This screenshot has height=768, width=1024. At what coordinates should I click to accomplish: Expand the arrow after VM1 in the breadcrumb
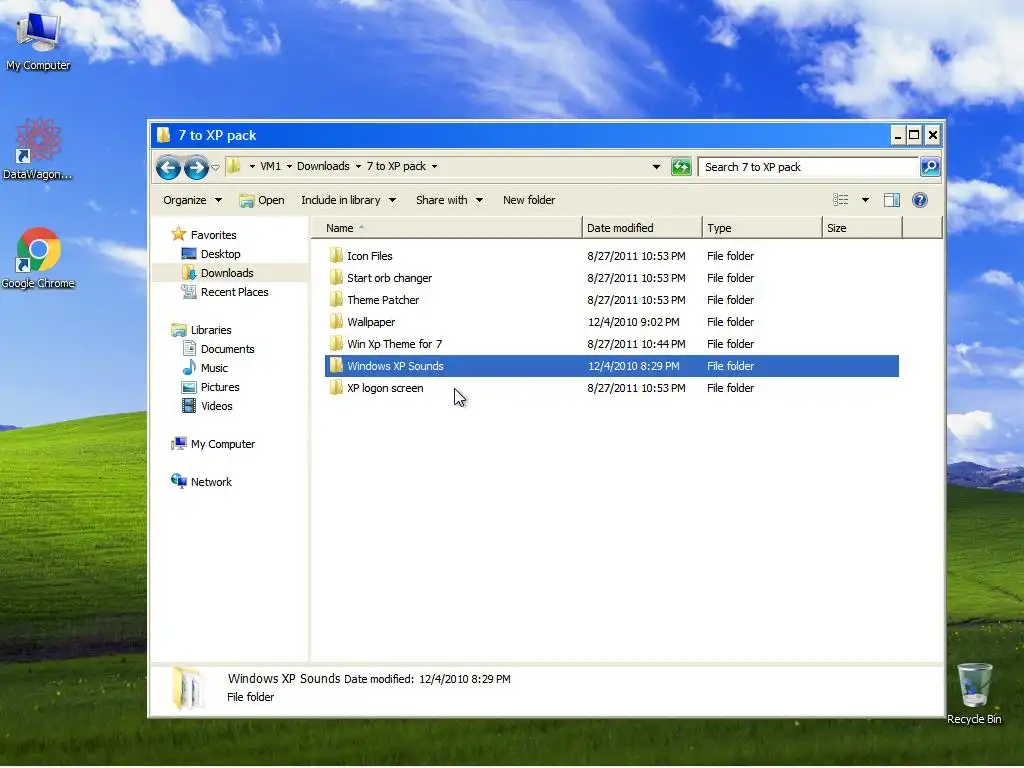pyautogui.click(x=289, y=167)
